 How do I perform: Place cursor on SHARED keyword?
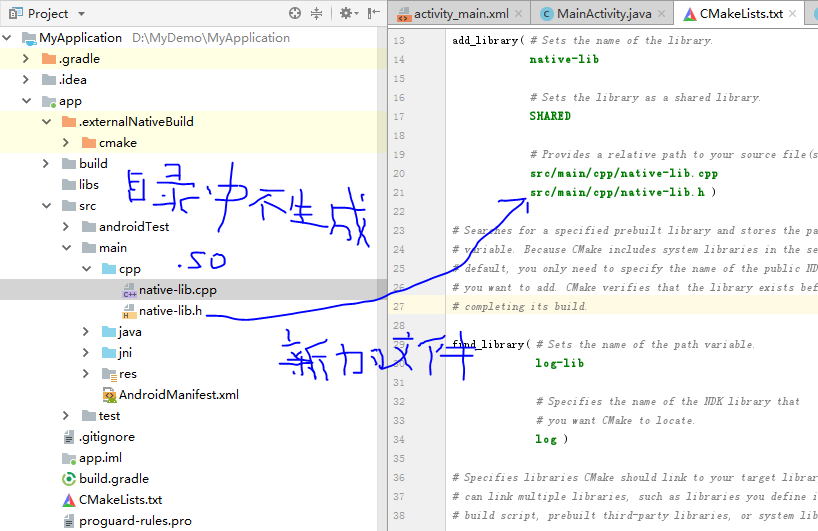click(x=550, y=116)
